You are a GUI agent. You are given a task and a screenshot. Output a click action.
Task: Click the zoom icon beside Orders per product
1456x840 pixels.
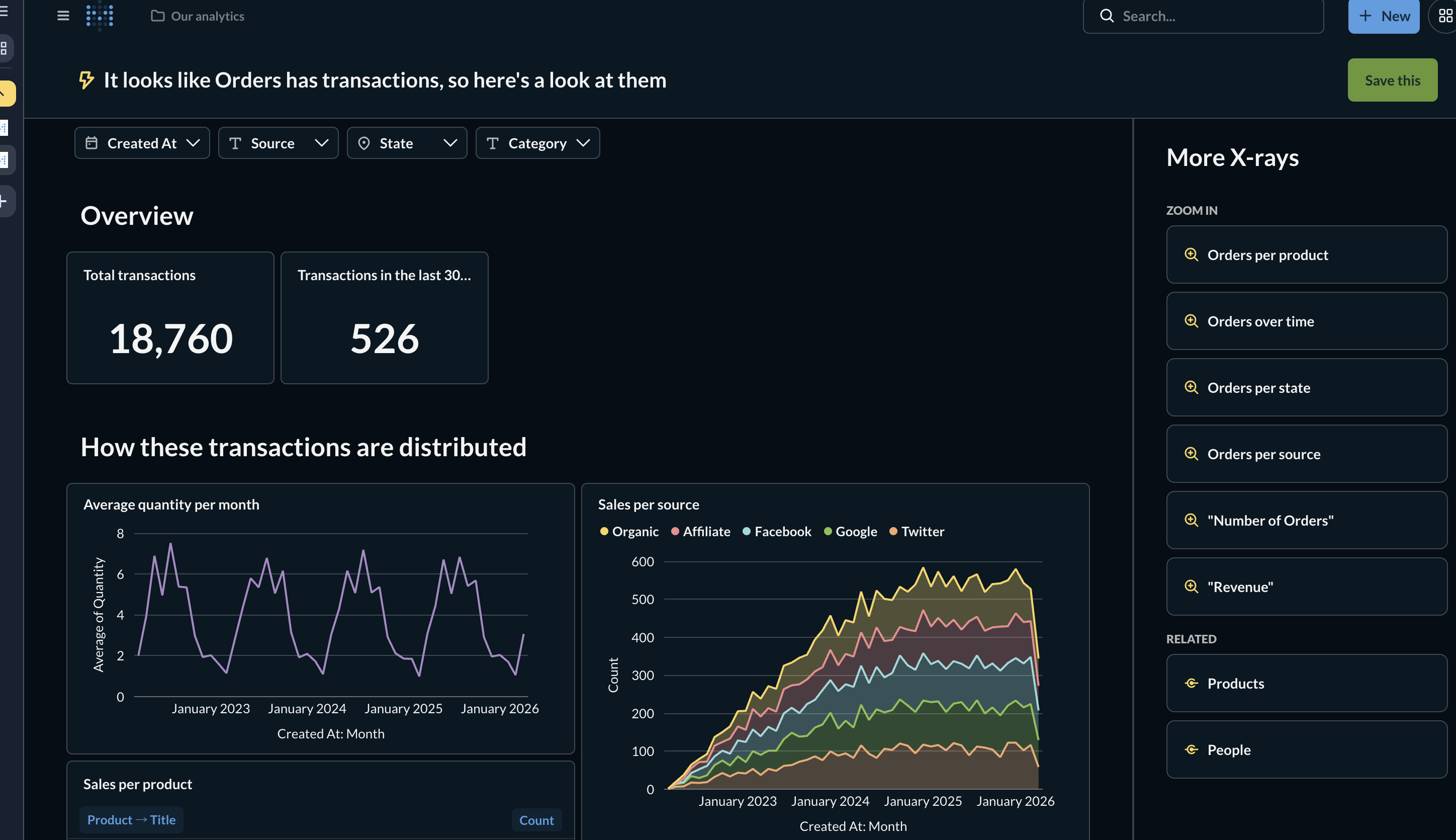(x=1192, y=255)
